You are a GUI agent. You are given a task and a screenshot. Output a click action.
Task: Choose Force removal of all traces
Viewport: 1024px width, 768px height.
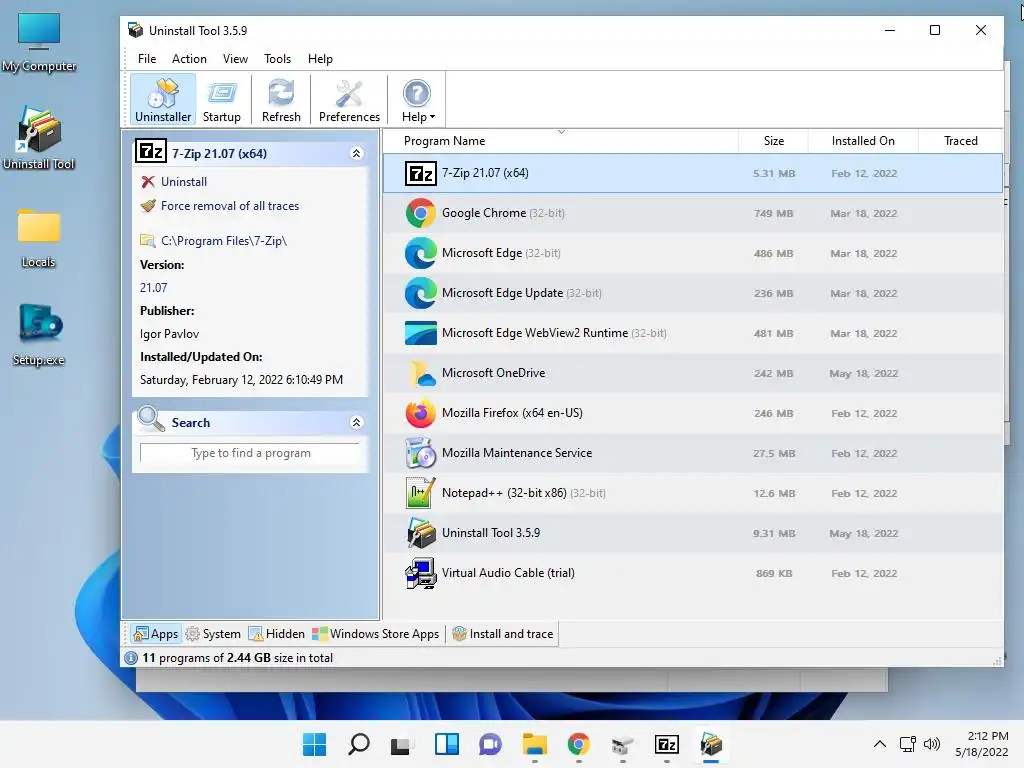click(220, 206)
